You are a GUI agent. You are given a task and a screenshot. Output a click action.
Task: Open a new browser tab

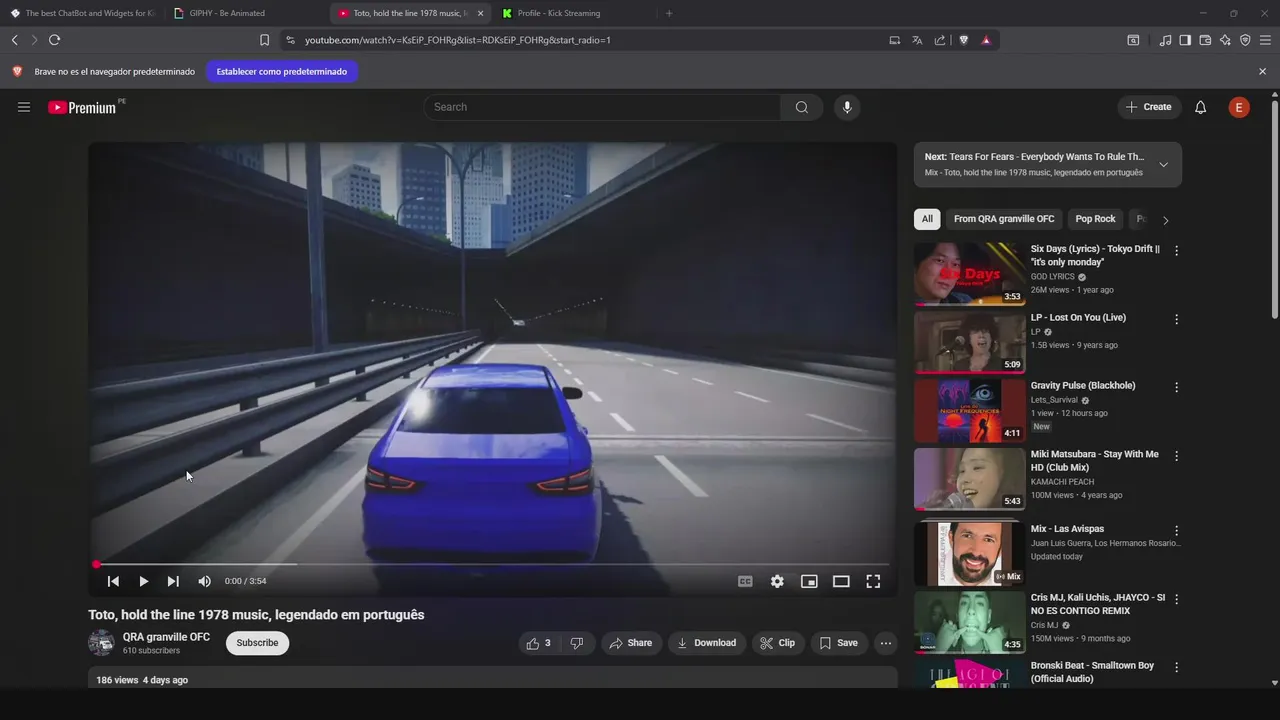pyautogui.click(x=669, y=13)
